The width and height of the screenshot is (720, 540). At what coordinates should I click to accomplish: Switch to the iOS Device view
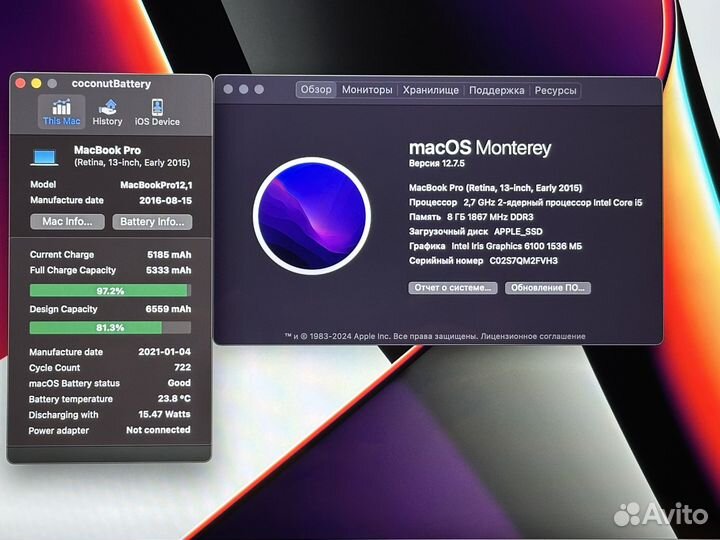(x=157, y=112)
